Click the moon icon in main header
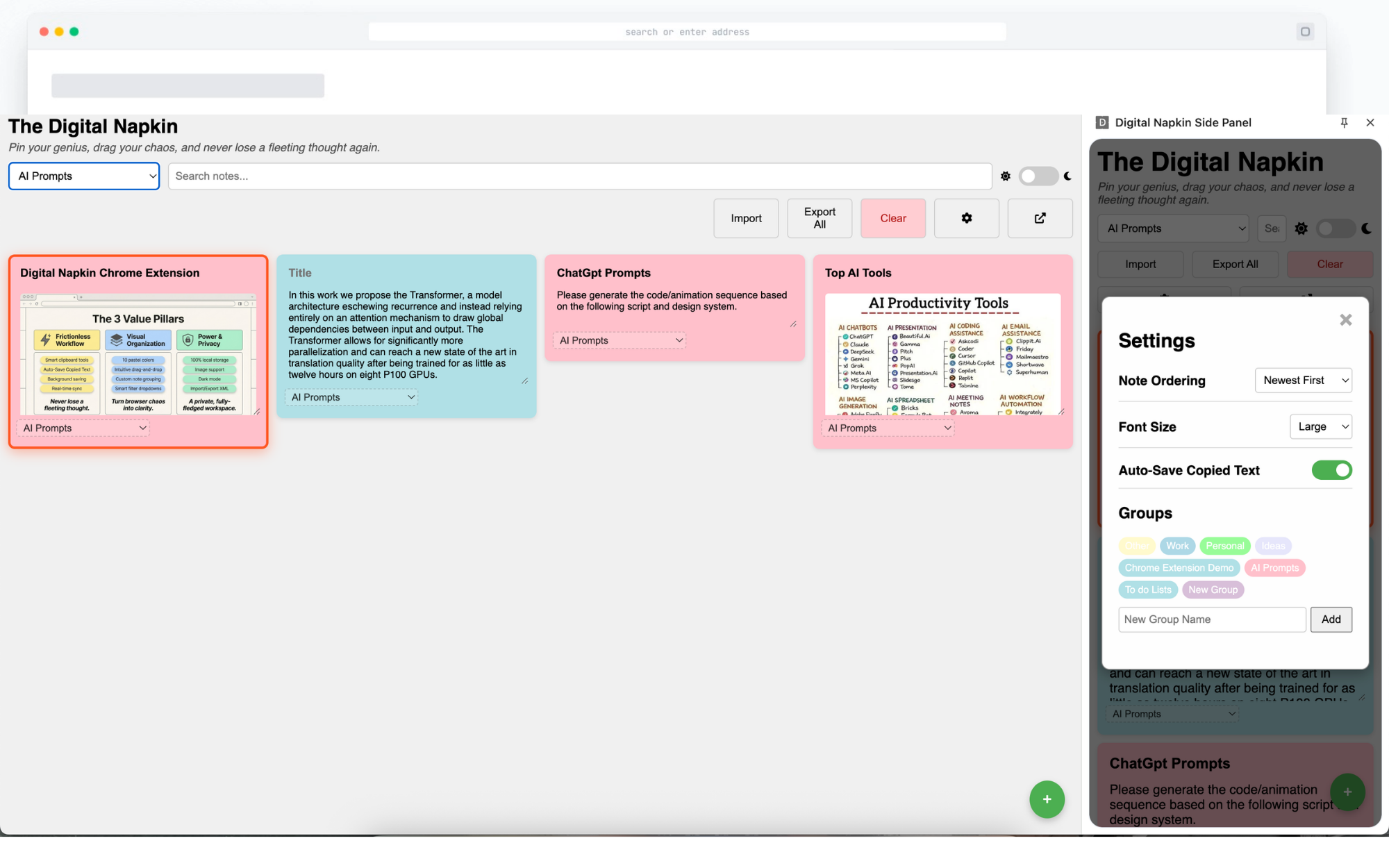The width and height of the screenshot is (1389, 868). click(x=1067, y=176)
